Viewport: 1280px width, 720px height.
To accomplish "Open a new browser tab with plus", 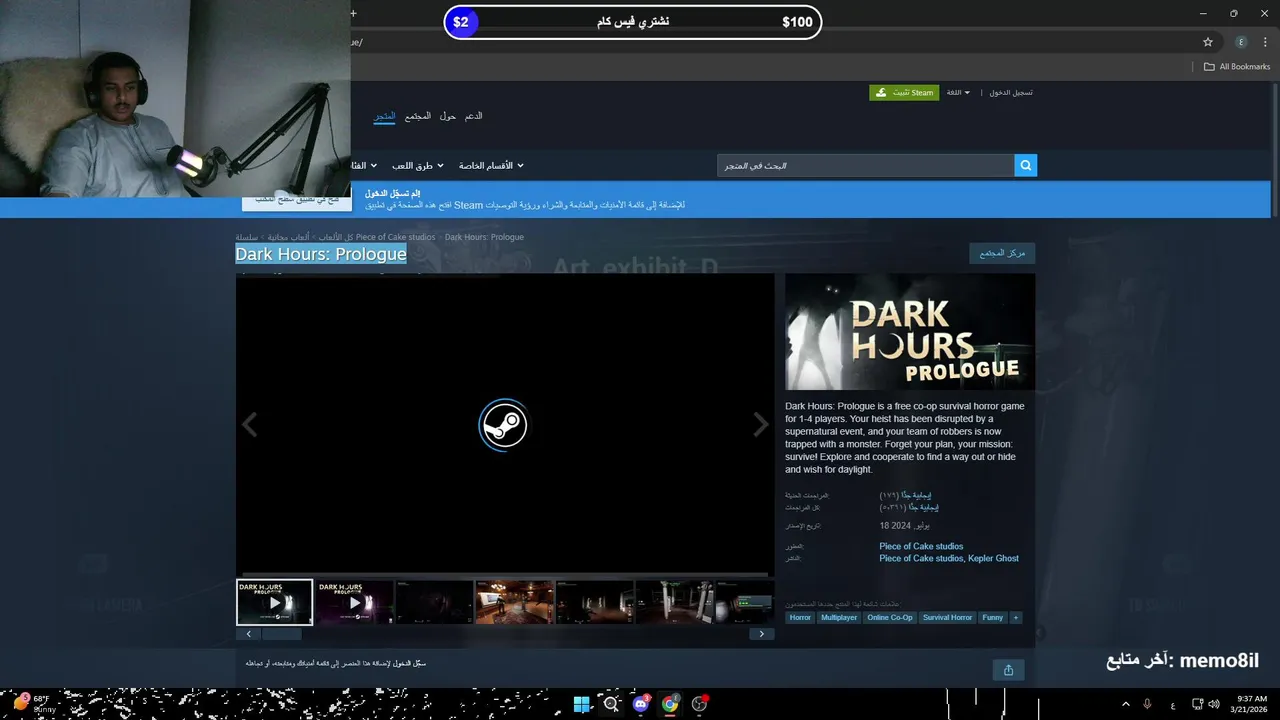I will point(353,14).
